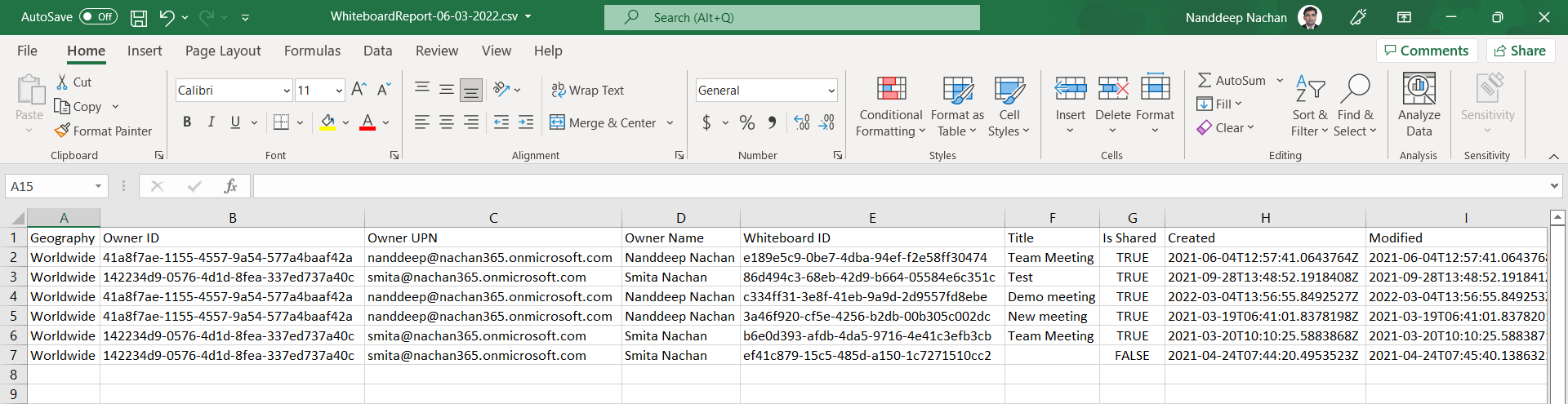Screen dimensions: 1568x404
Task: Open the Comments pane button
Action: (x=1426, y=51)
